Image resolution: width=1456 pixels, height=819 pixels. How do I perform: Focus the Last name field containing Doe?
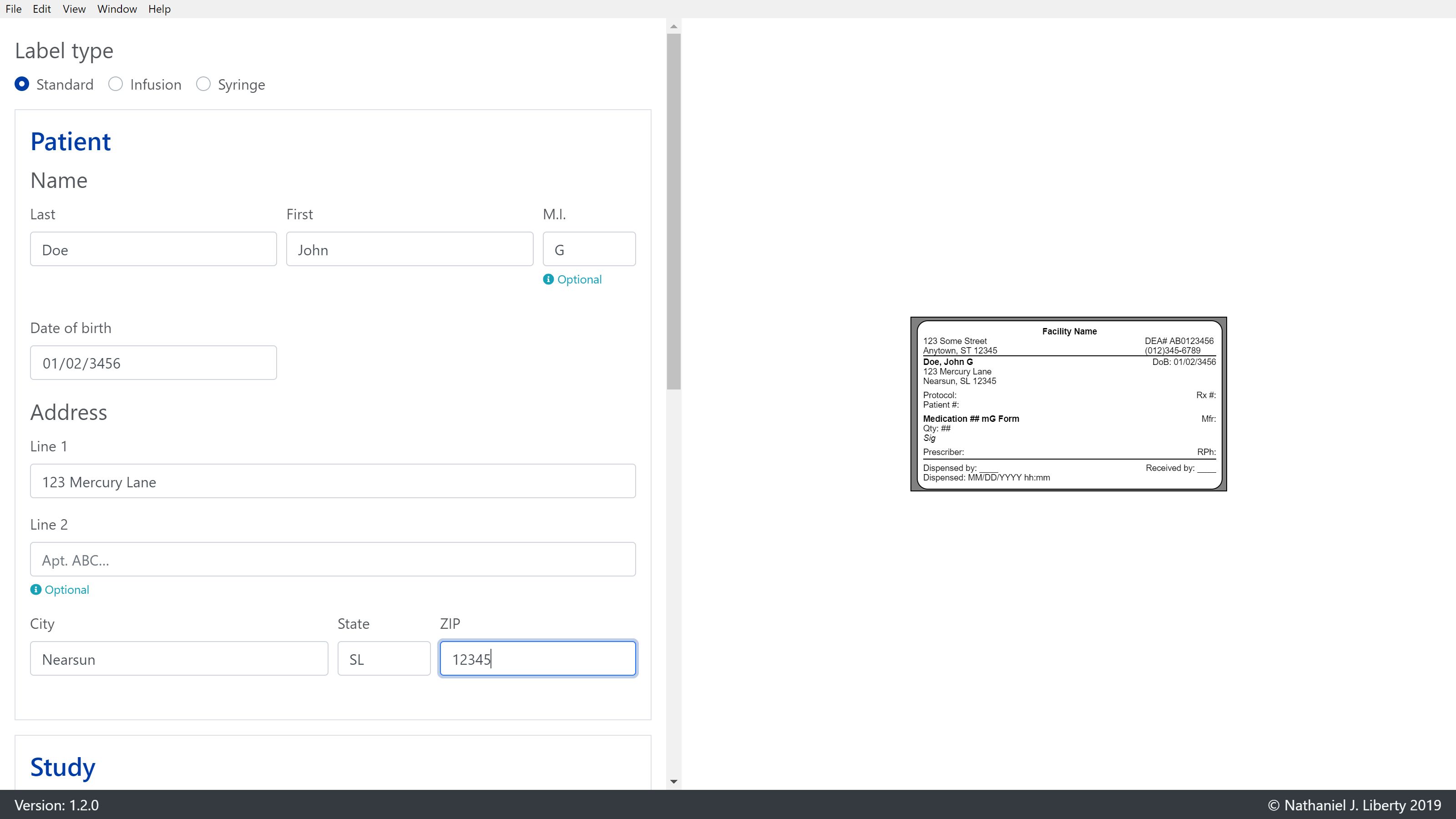[152, 249]
